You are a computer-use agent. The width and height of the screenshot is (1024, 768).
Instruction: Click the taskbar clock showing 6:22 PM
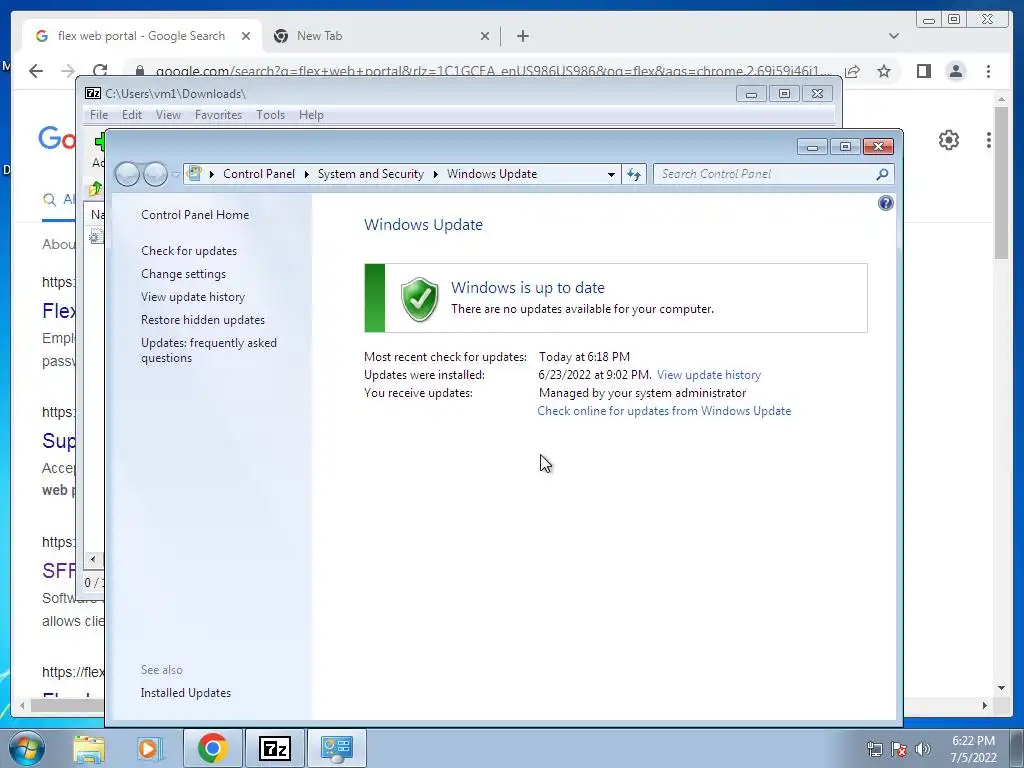tap(973, 741)
